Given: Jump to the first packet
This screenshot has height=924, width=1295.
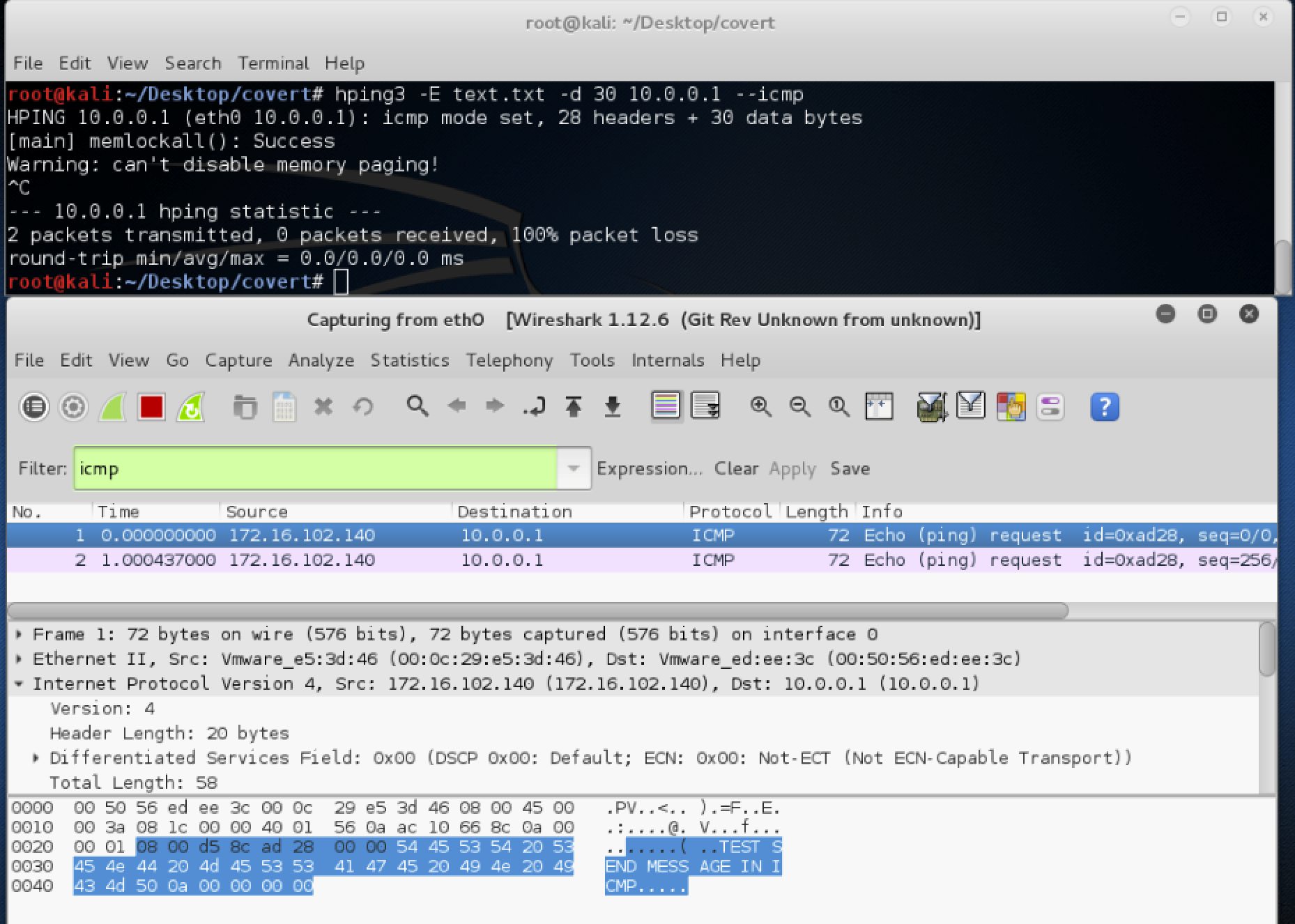Looking at the screenshot, I should click(574, 406).
